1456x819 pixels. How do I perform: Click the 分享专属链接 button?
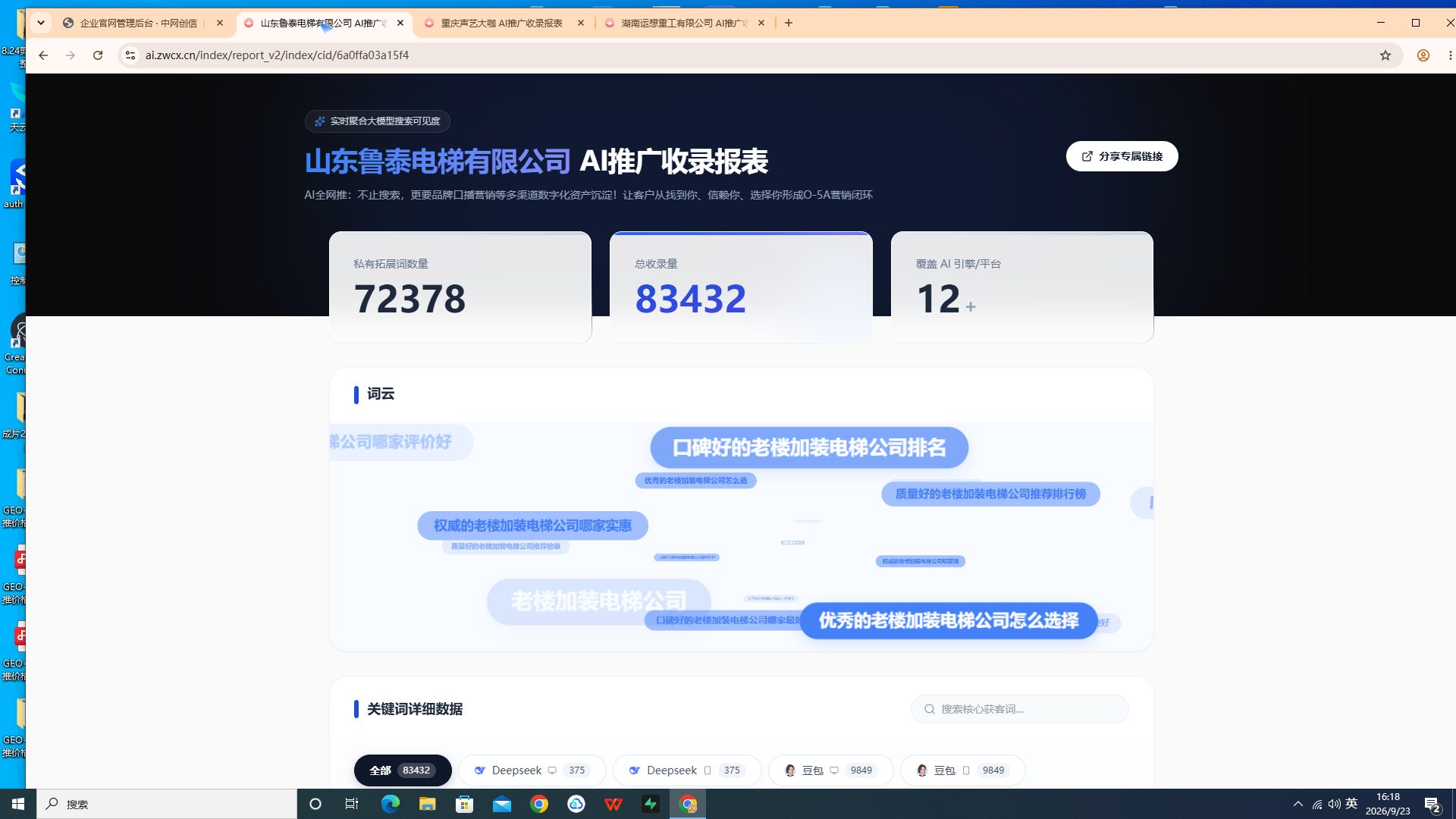[1122, 156]
